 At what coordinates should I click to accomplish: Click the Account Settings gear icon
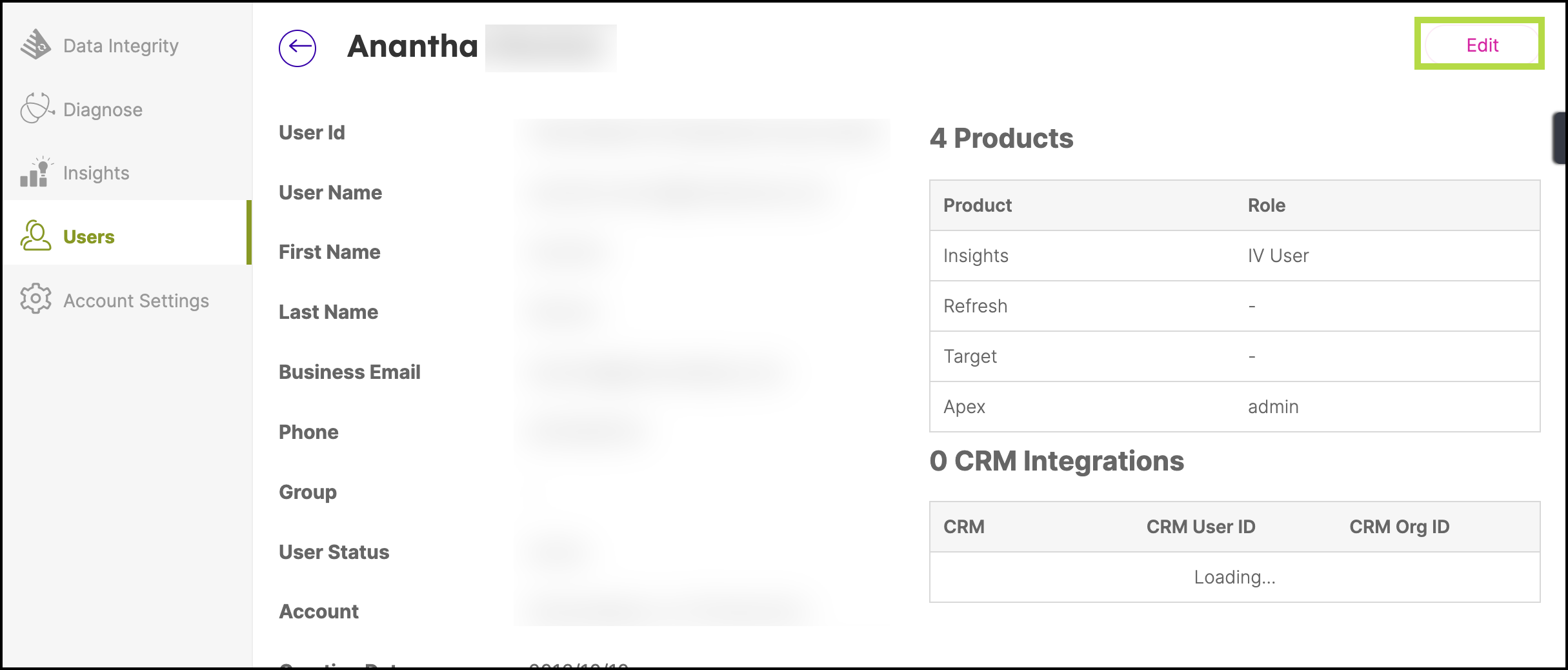tap(35, 299)
